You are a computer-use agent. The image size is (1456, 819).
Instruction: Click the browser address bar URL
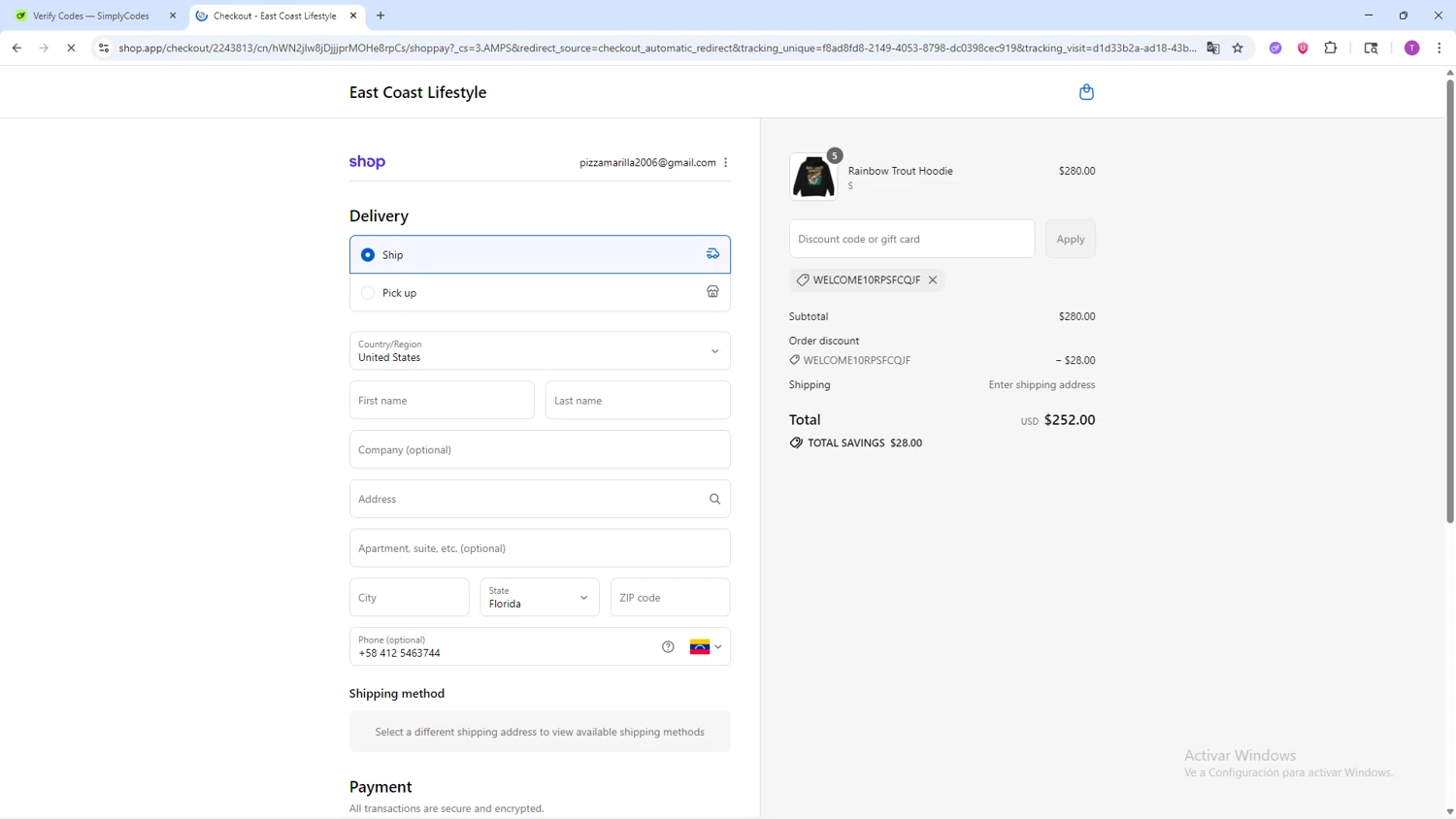pos(656,48)
